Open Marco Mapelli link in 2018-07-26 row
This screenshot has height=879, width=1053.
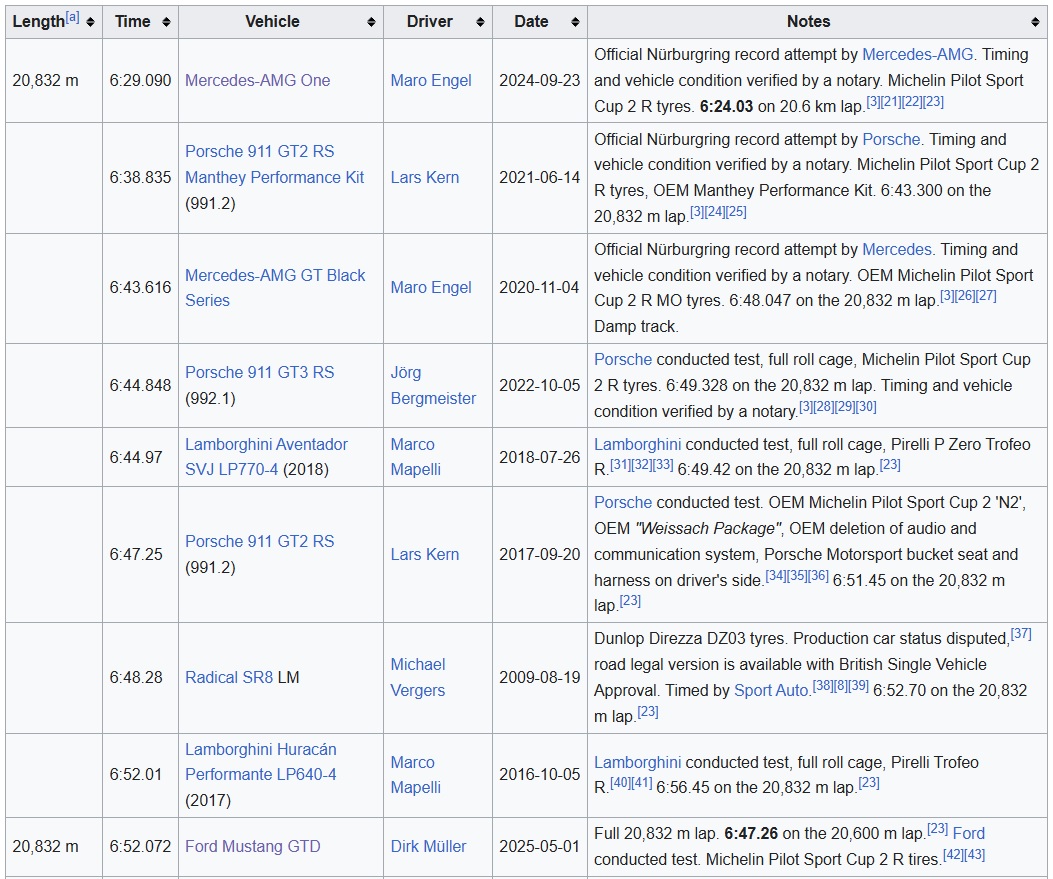point(415,457)
